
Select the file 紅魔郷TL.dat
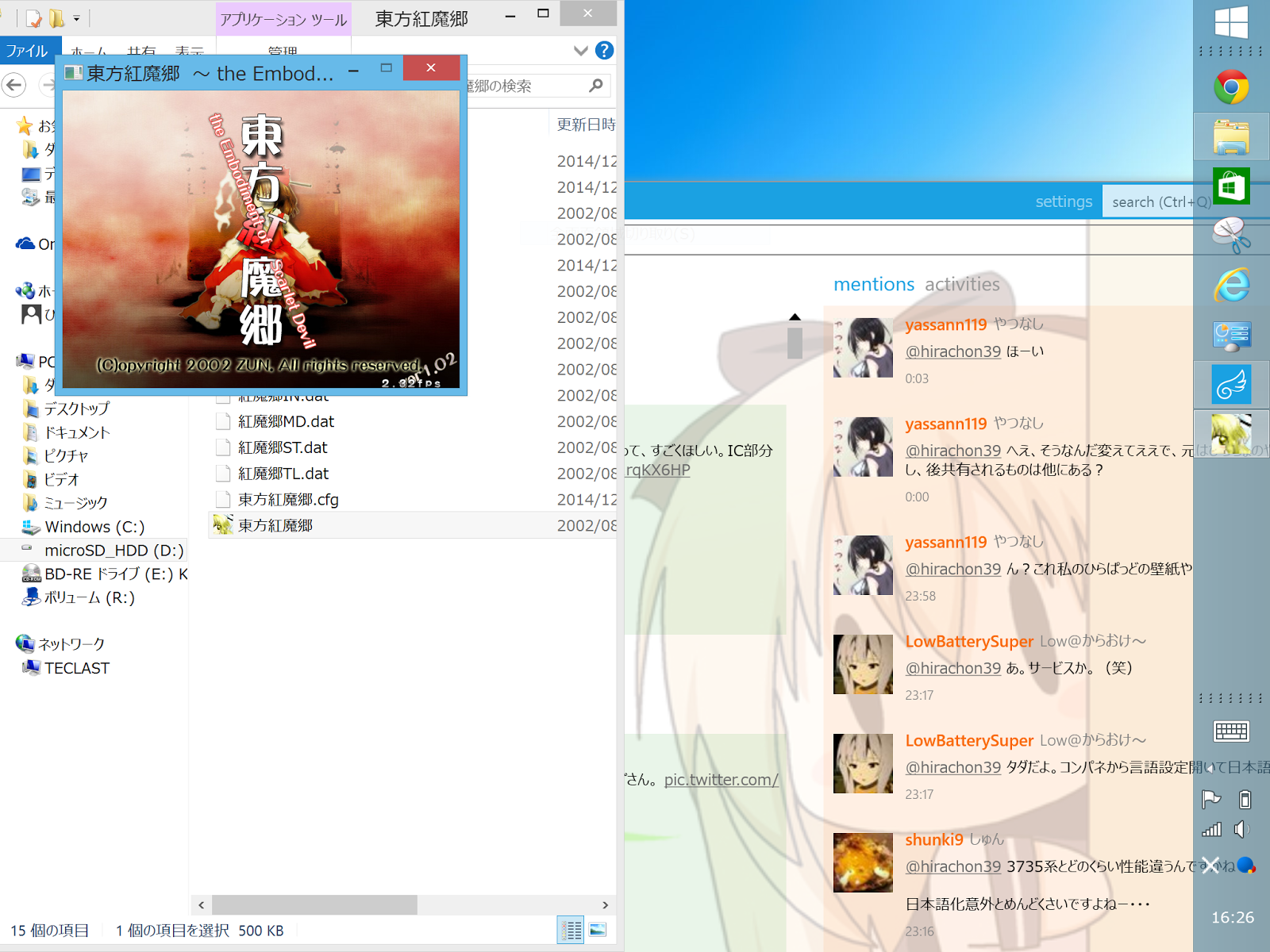click(283, 474)
